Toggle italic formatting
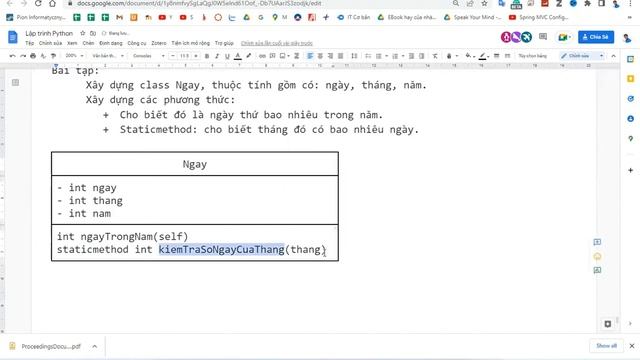 217,56
